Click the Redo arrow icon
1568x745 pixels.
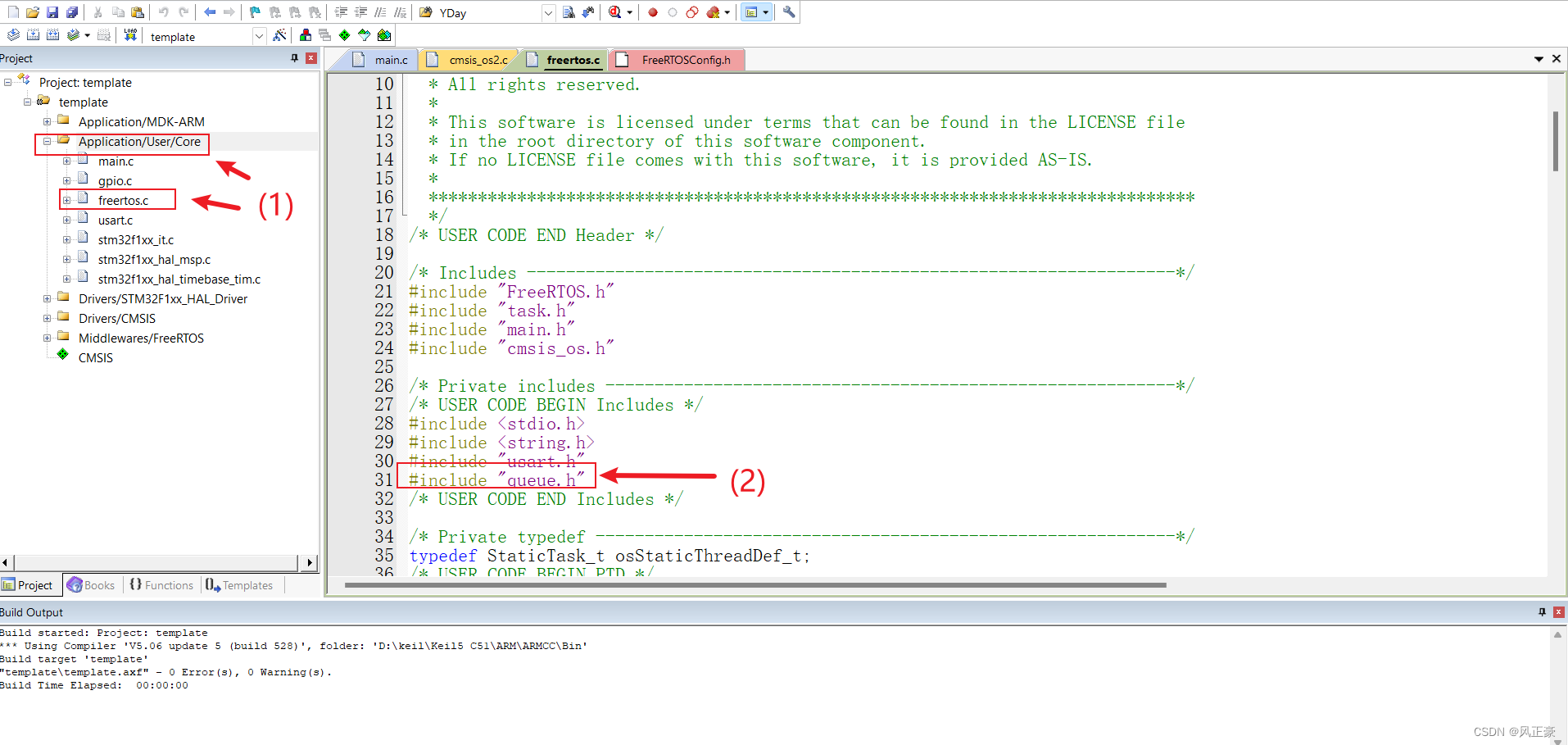pyautogui.click(x=184, y=12)
